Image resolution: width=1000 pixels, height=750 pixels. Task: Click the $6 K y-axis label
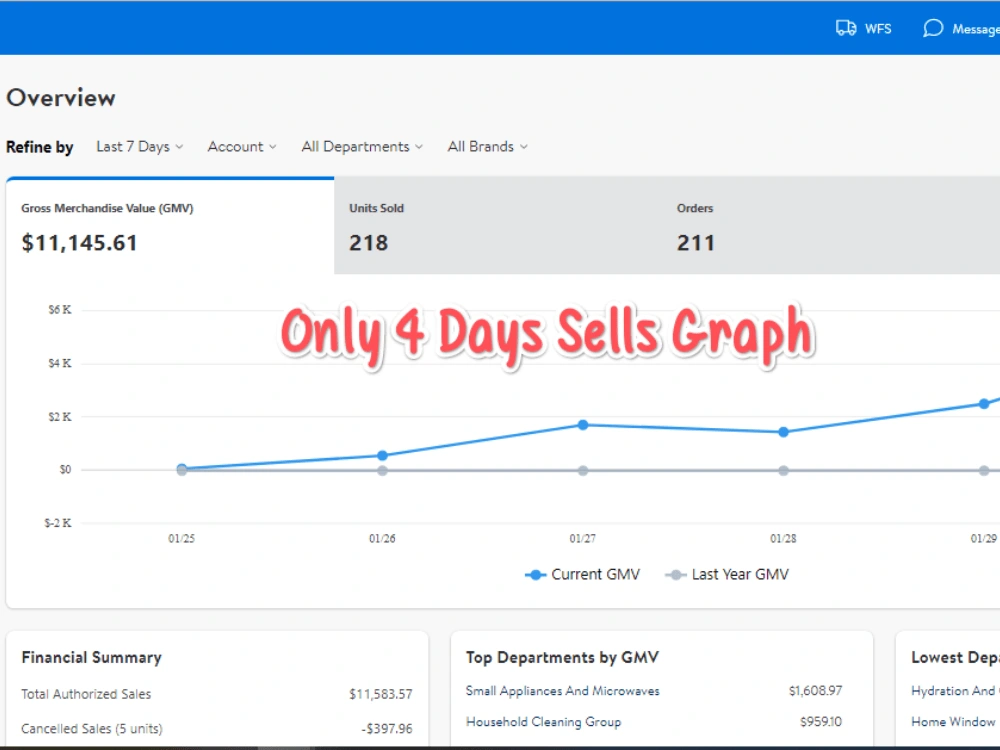pyautogui.click(x=60, y=310)
